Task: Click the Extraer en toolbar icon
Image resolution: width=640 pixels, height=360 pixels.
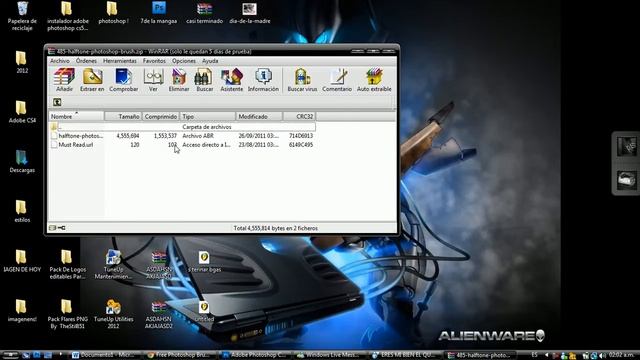Action: click(x=92, y=80)
